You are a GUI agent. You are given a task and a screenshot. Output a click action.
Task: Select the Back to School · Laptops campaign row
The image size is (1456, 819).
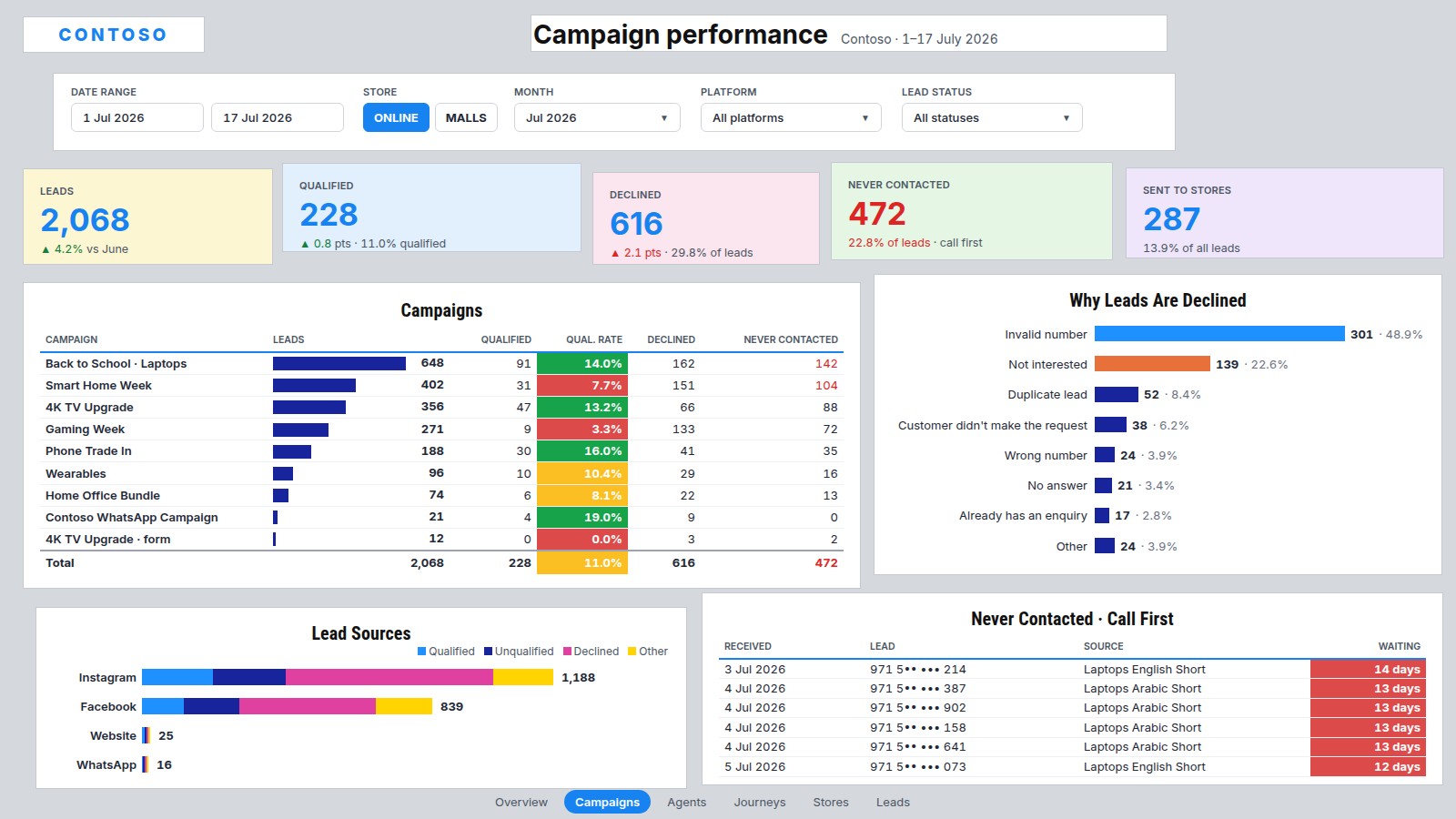(x=441, y=363)
